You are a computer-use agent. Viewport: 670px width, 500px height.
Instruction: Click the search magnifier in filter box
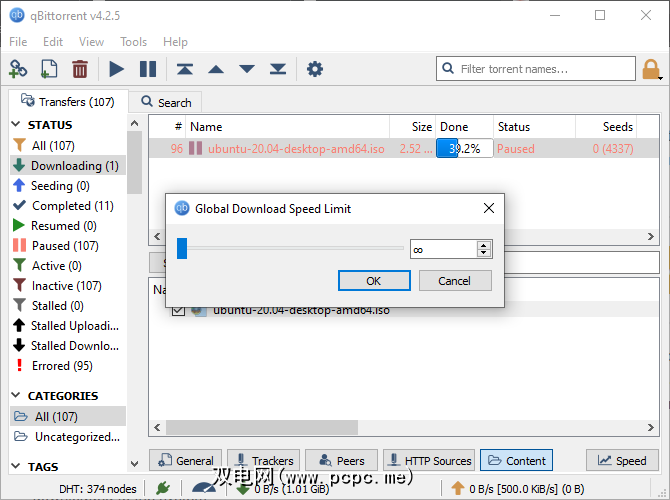448,68
